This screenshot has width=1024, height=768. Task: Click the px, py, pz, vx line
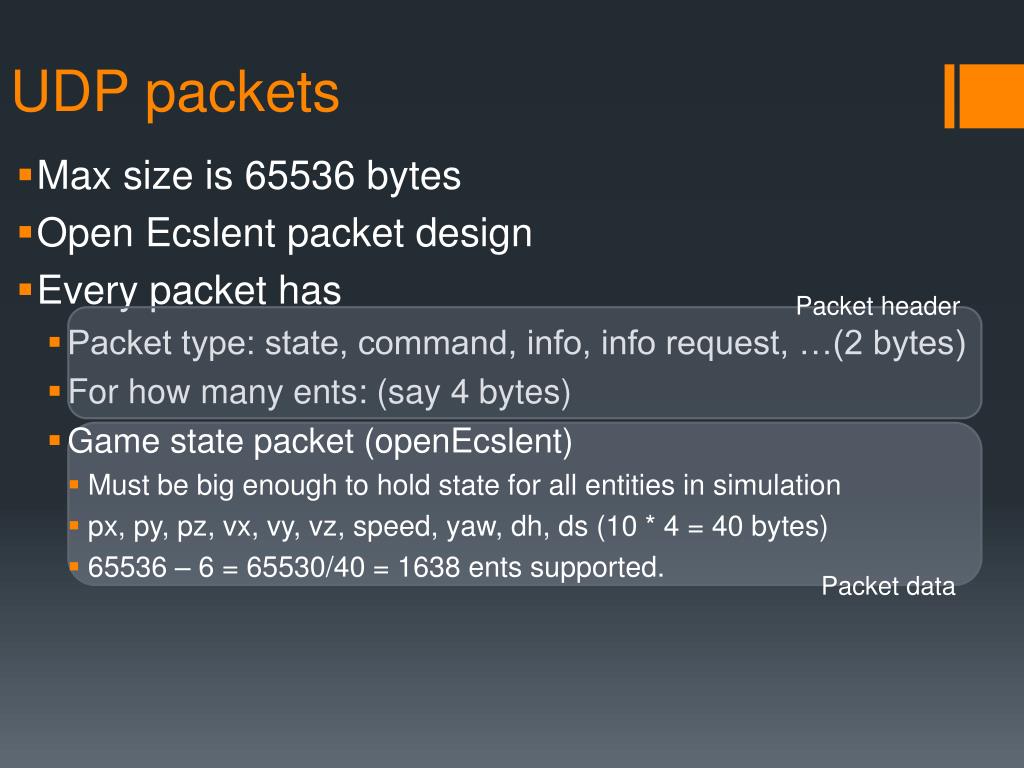[x=458, y=526]
